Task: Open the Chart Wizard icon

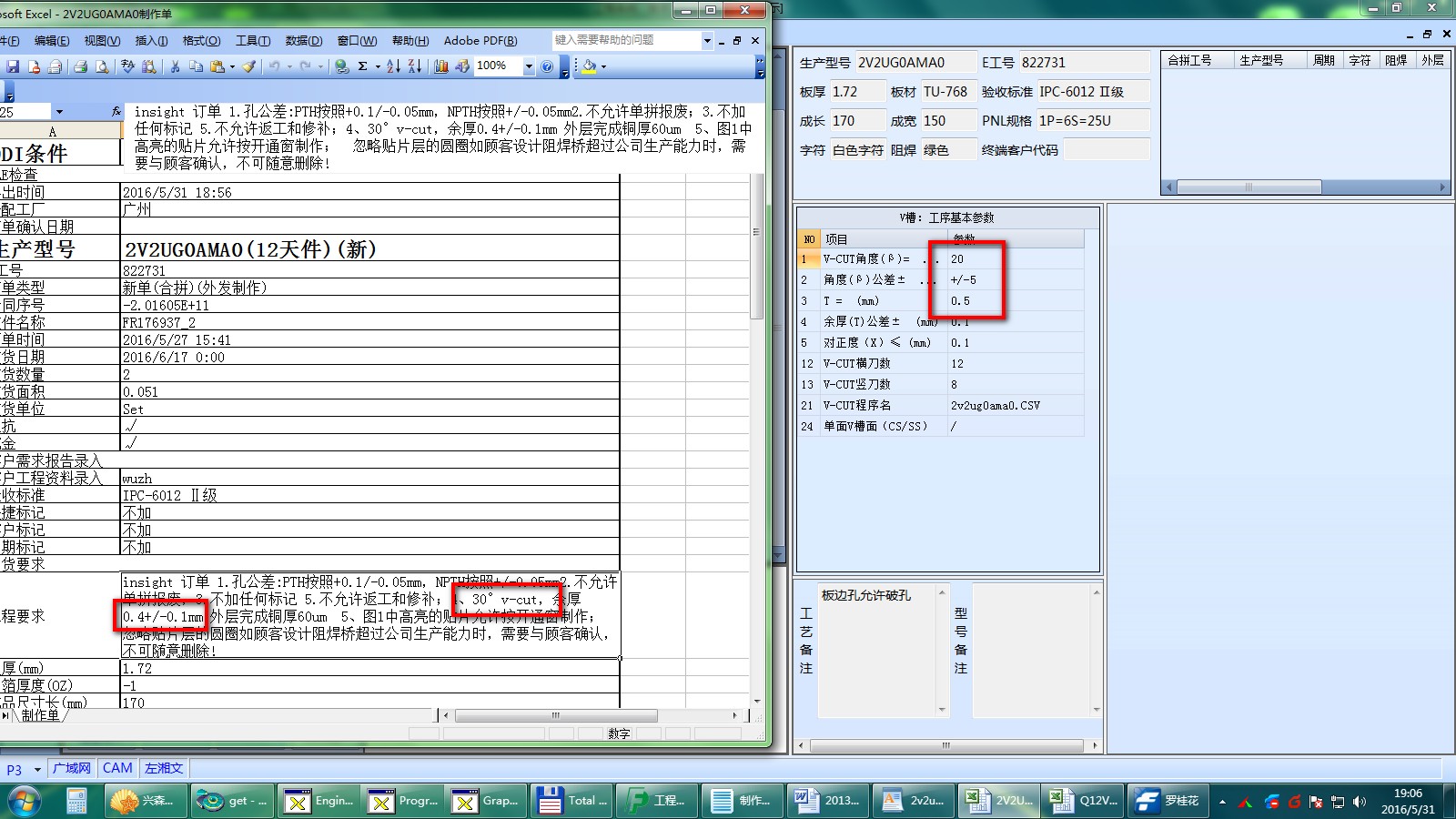Action: coord(441,66)
